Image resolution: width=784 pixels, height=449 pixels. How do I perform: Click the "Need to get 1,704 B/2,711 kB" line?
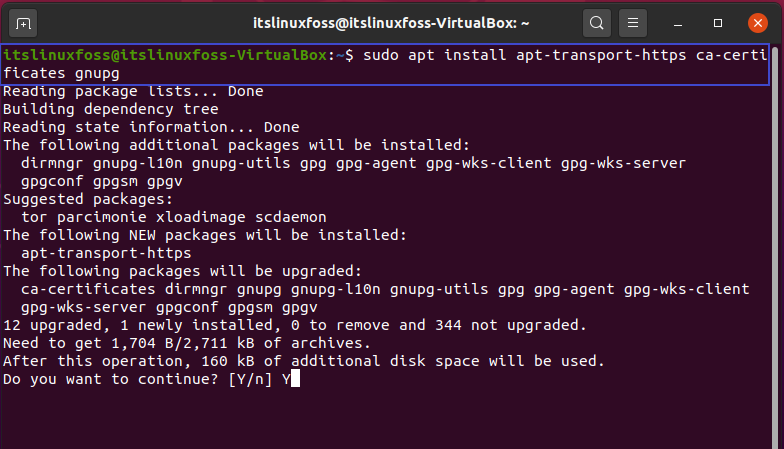(x=187, y=344)
